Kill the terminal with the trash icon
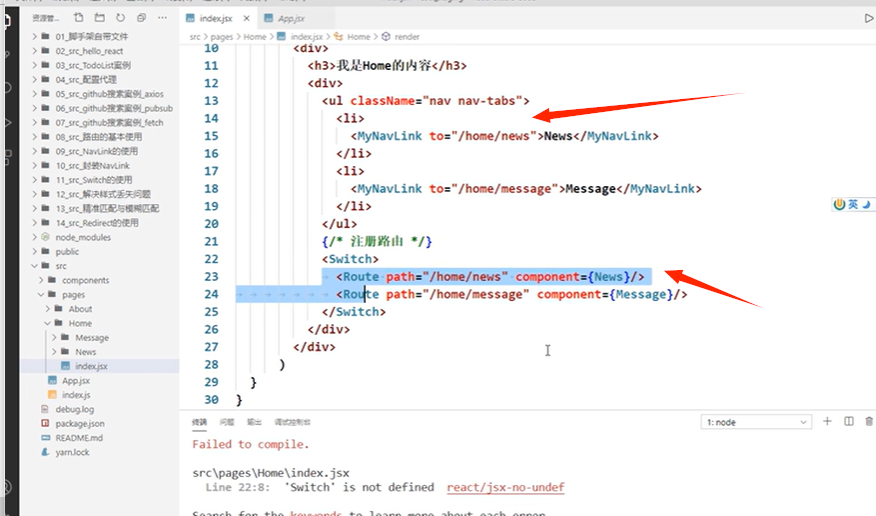 [x=869, y=421]
